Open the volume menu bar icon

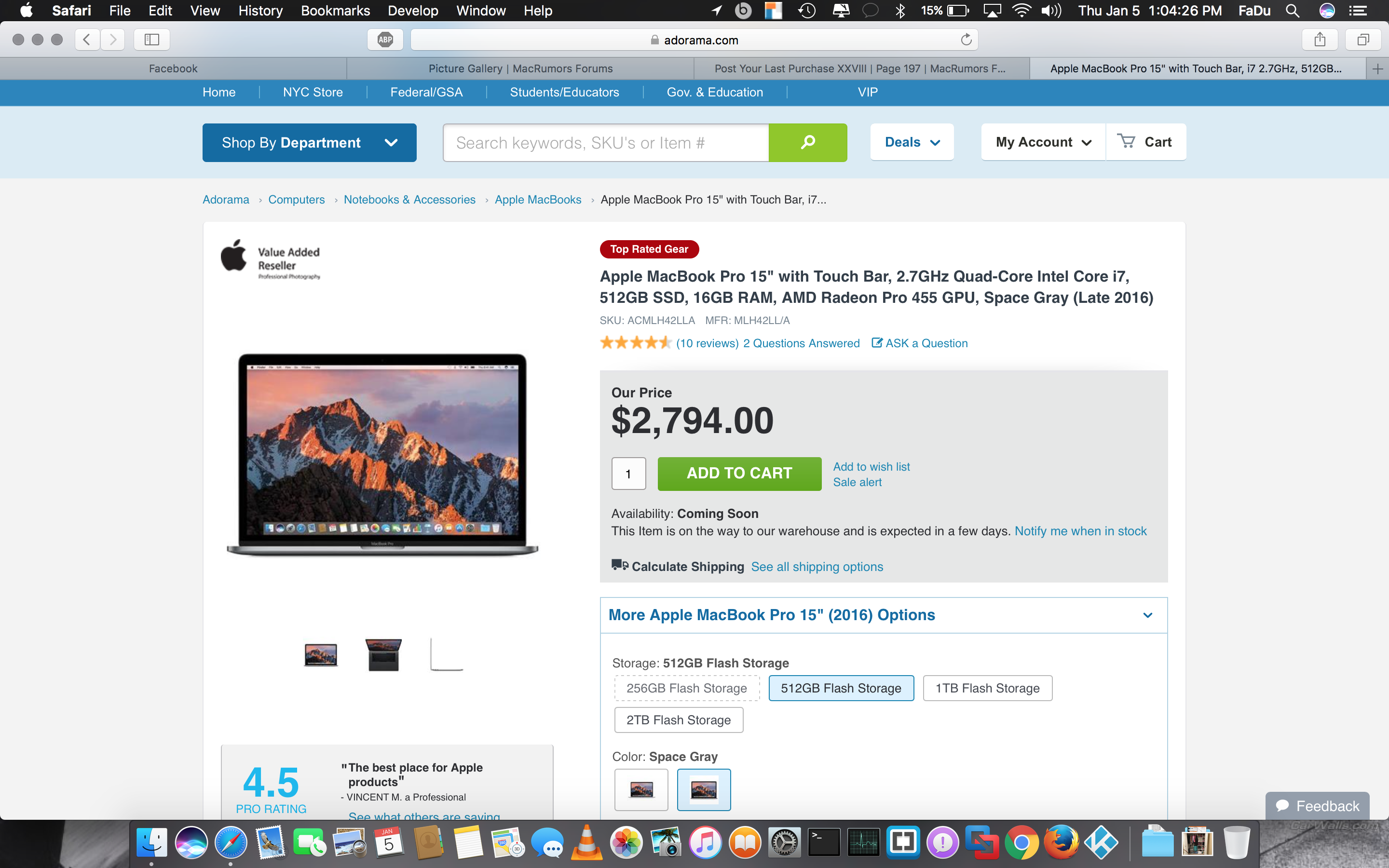1051,10
